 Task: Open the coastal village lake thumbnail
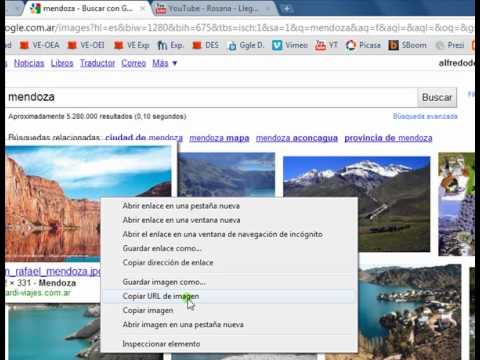410,312
